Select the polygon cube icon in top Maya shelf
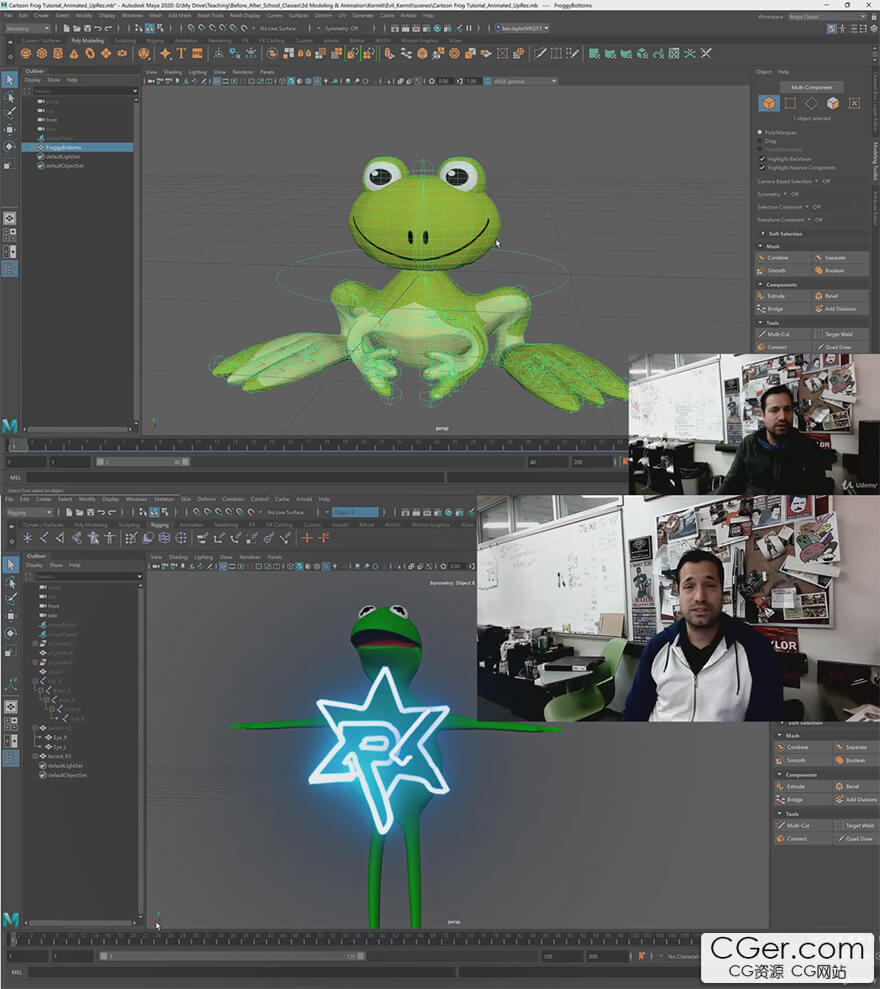Viewport: 880px width, 989px height. [42, 54]
